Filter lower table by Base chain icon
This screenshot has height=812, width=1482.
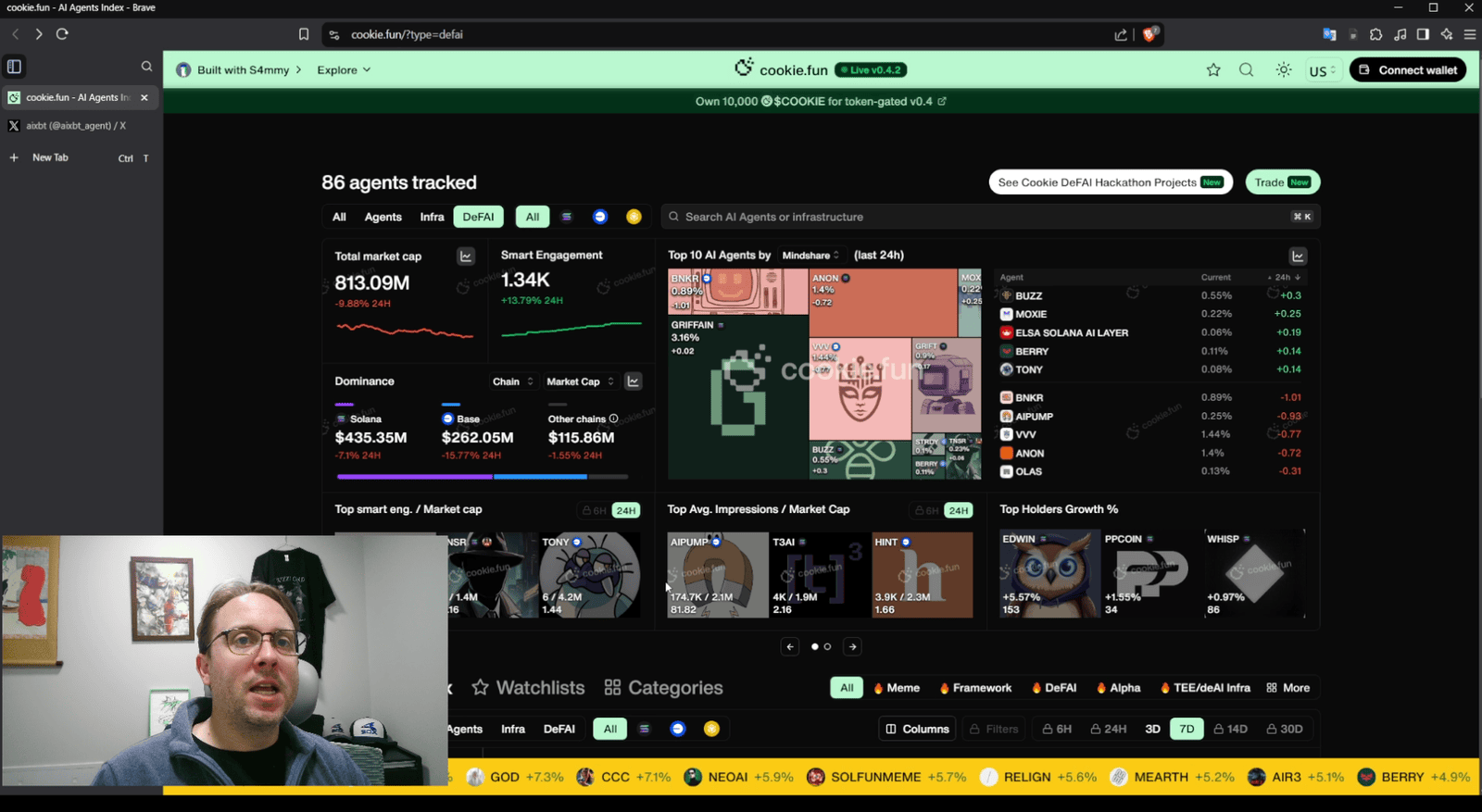pos(678,729)
